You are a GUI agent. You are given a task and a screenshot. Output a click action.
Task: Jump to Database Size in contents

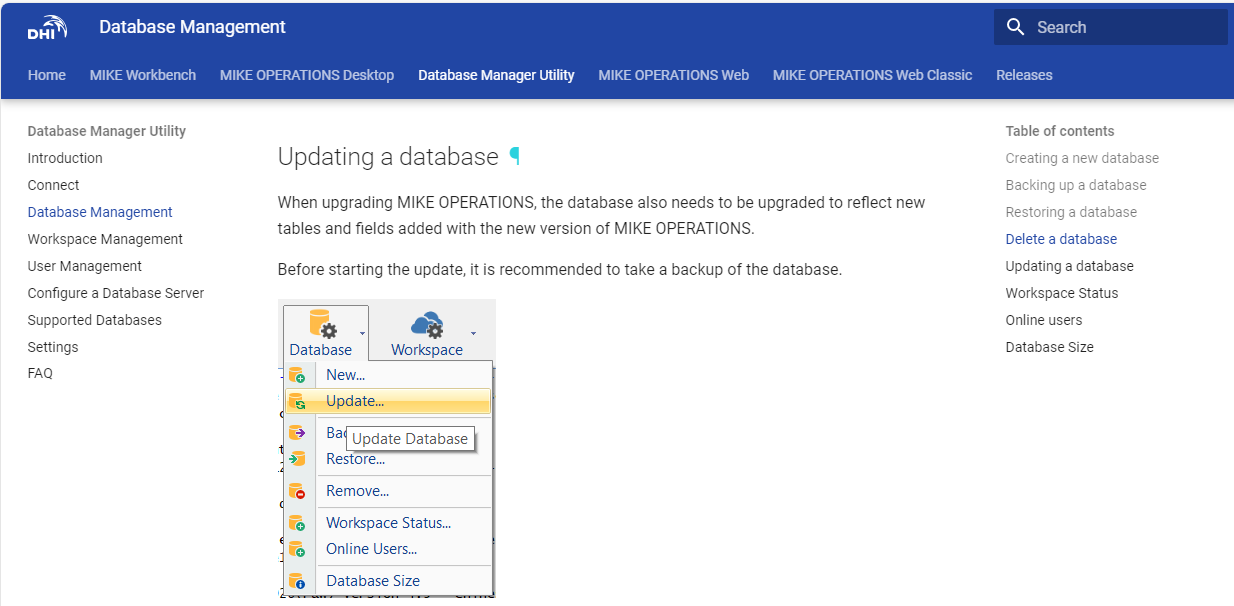click(1050, 347)
